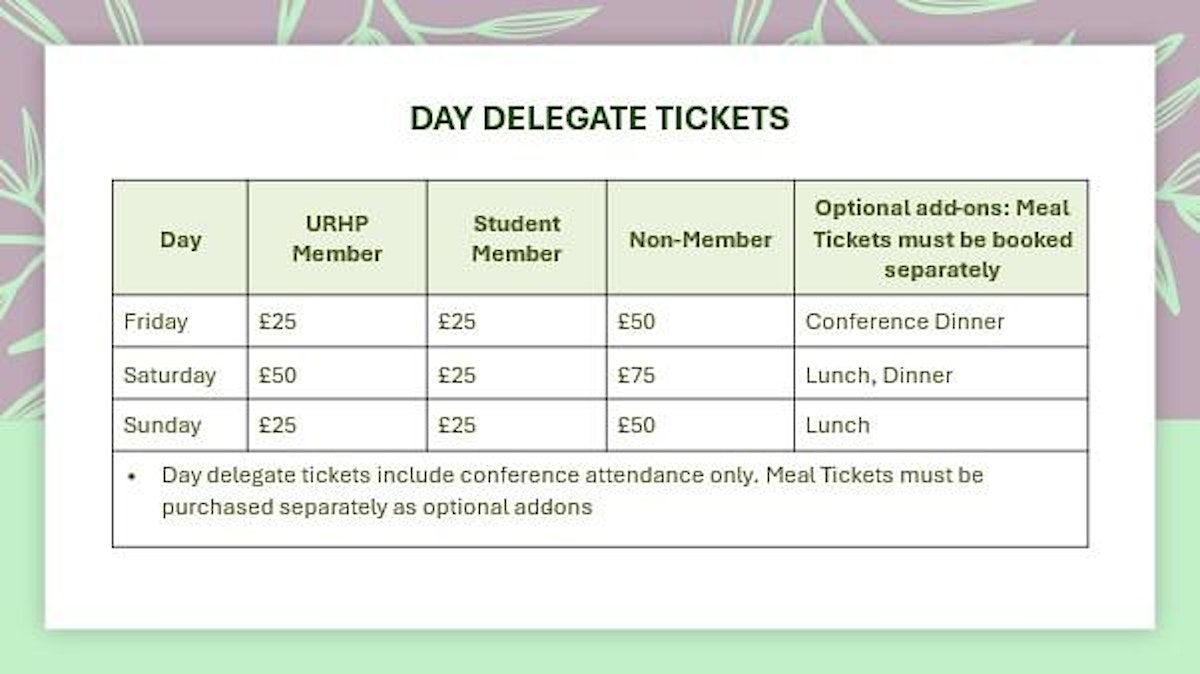Select the Lunch, Dinner add-on cell
Image resolution: width=1200 pixels, height=674 pixels.
[879, 375]
